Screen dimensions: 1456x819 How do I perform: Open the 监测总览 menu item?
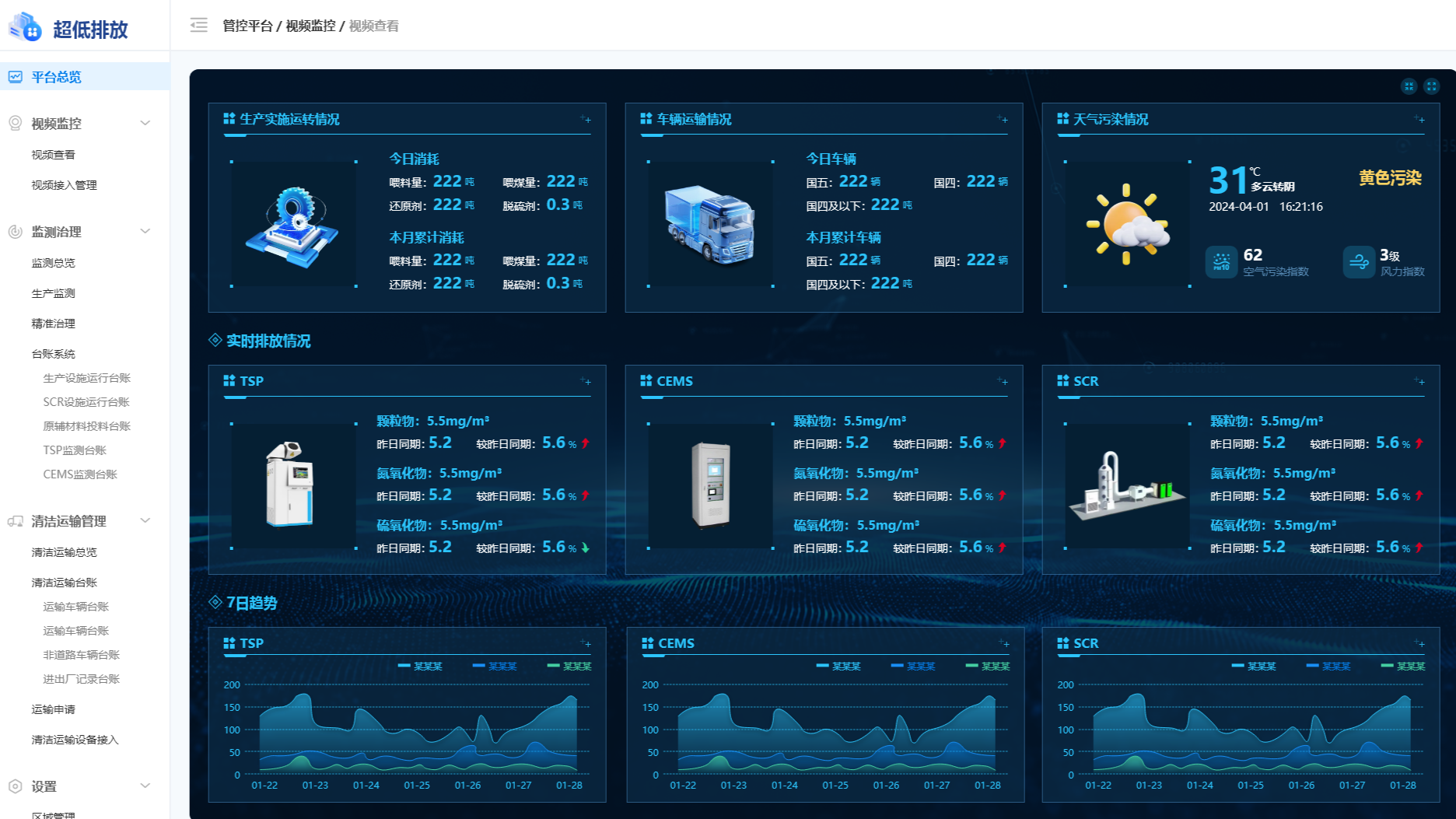coord(53,263)
